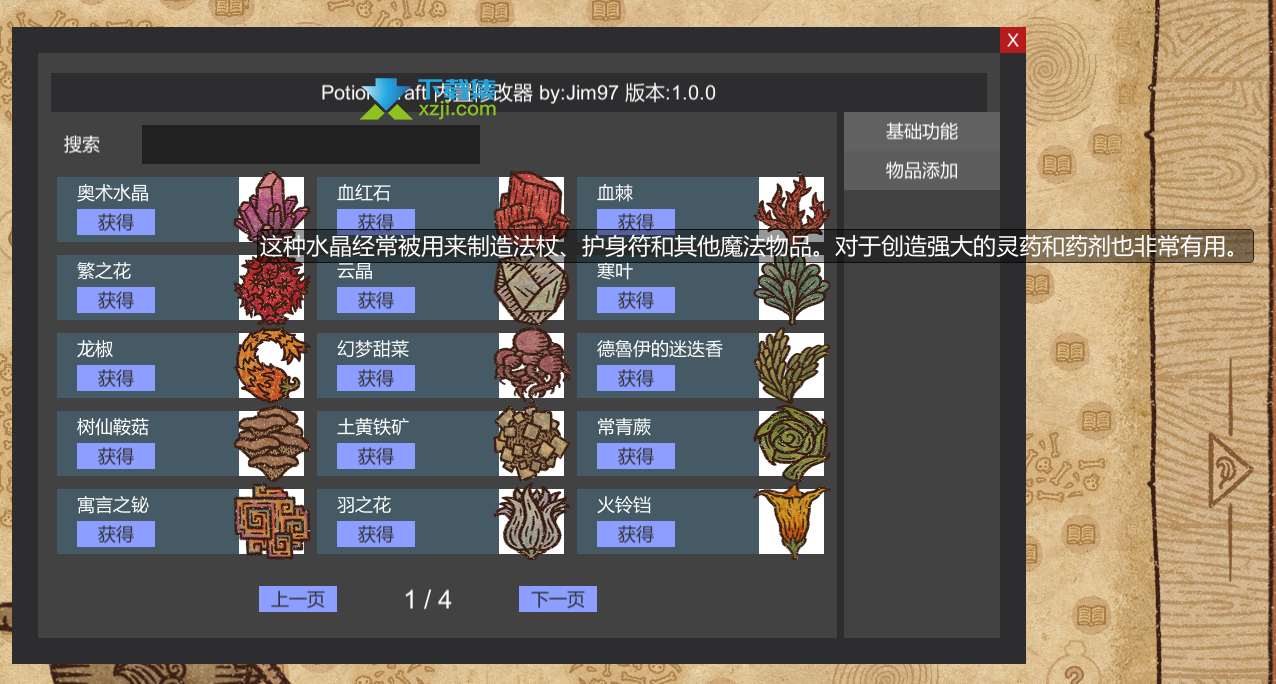Click the 德鲁伊的迷迭香 rosemary icon

pos(791,365)
